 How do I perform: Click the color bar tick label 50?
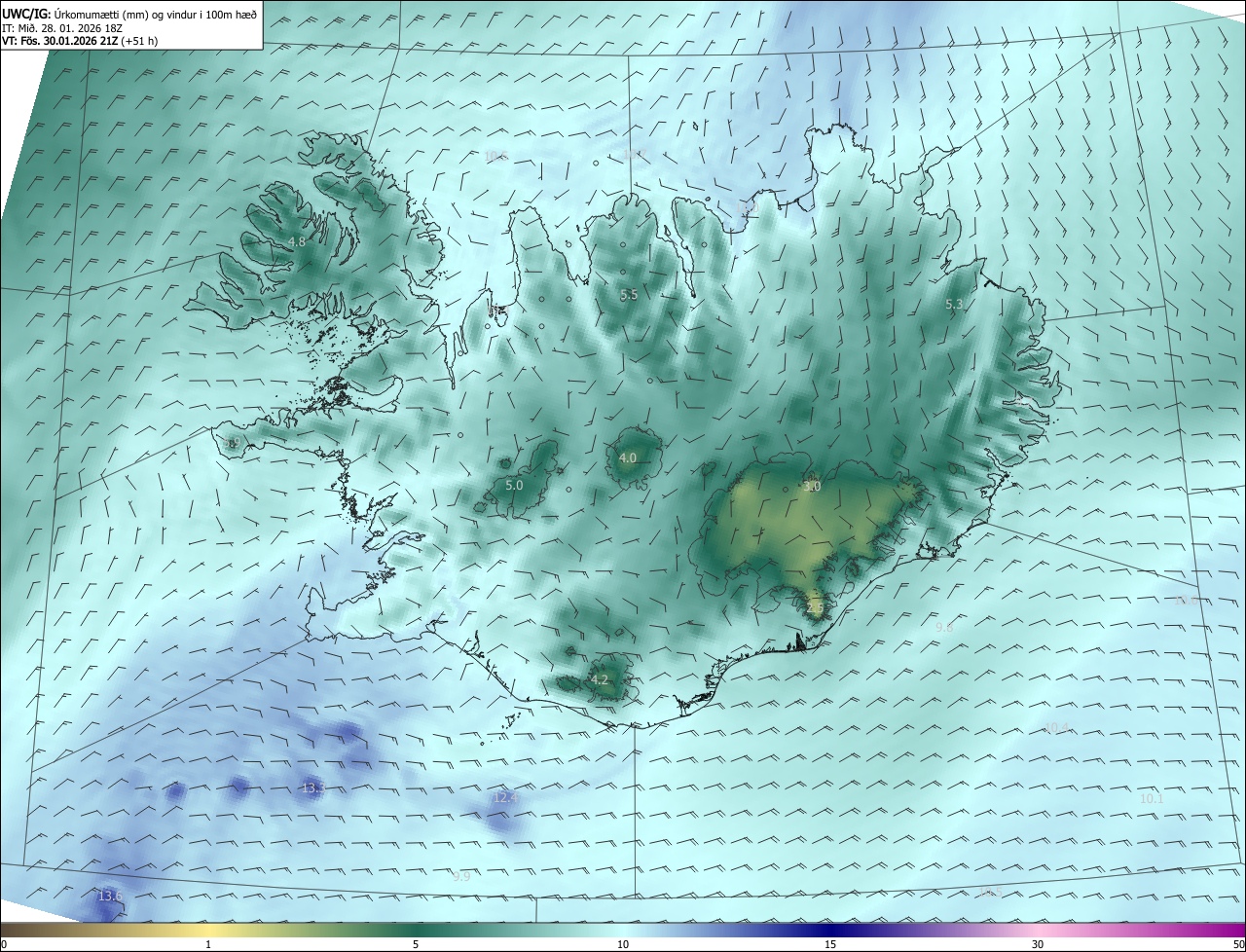click(x=1238, y=944)
